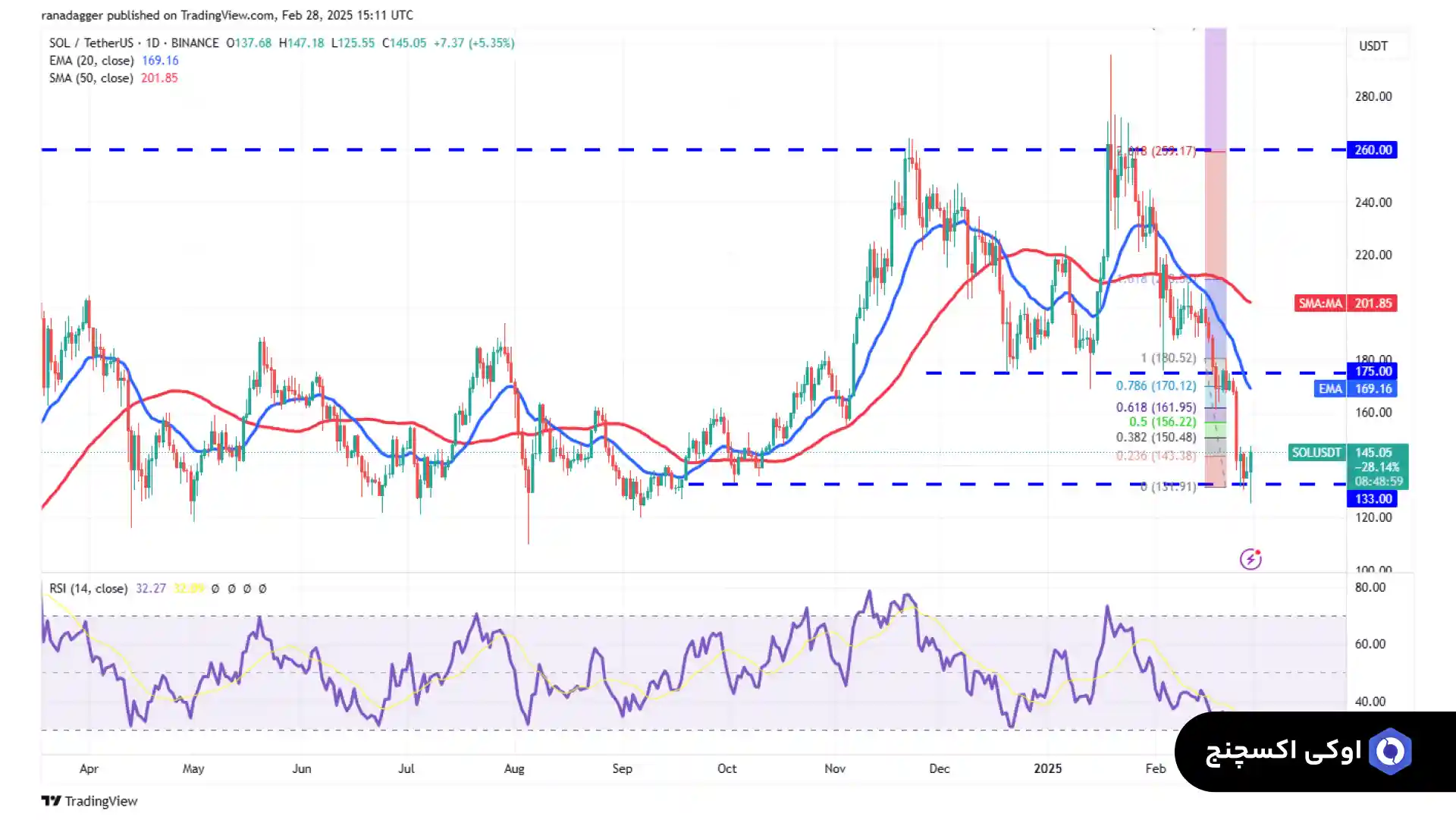Click the 2025 label on time axis
Image resolution: width=1456 pixels, height=820 pixels.
pos(1048,768)
